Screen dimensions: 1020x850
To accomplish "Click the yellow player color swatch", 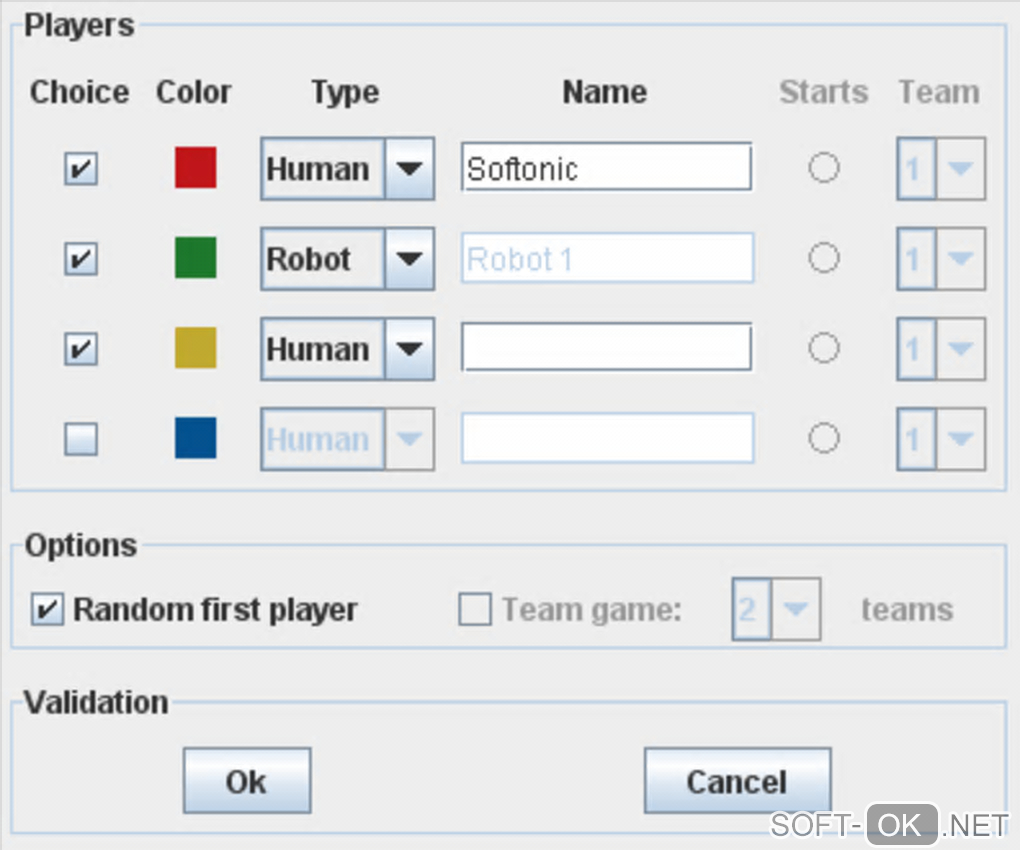I will 195,348.
